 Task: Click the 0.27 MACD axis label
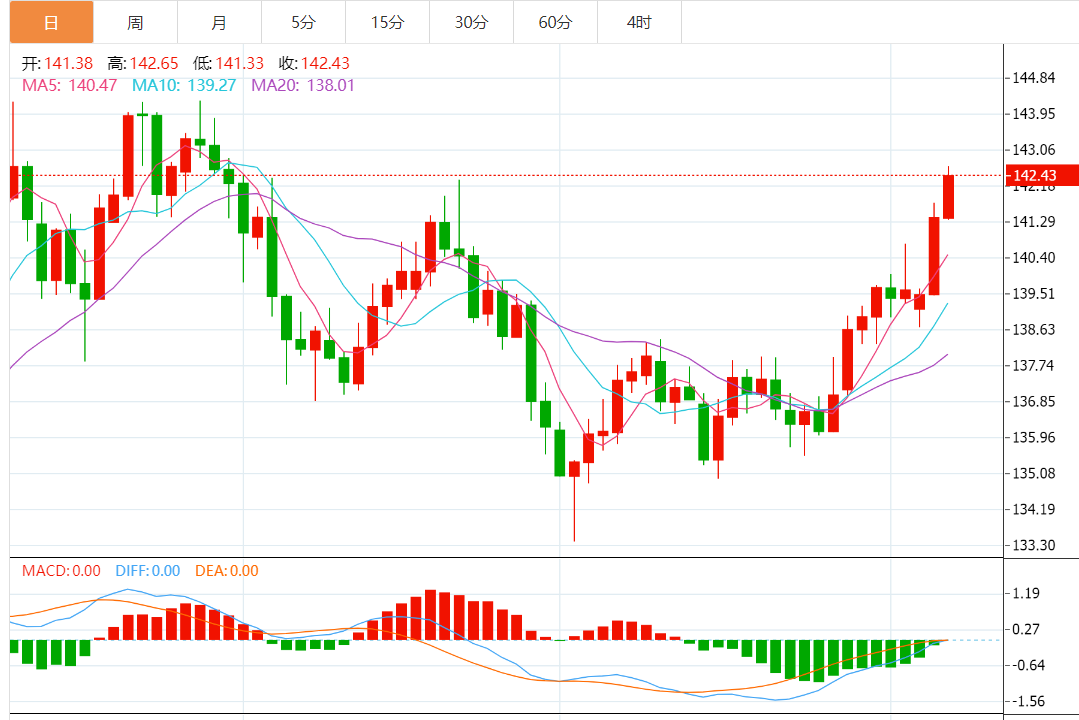coord(1026,629)
